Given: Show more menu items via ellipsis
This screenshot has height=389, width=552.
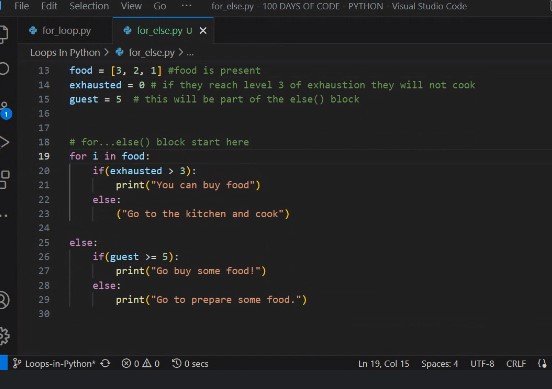Looking at the screenshot, I should click(186, 5).
